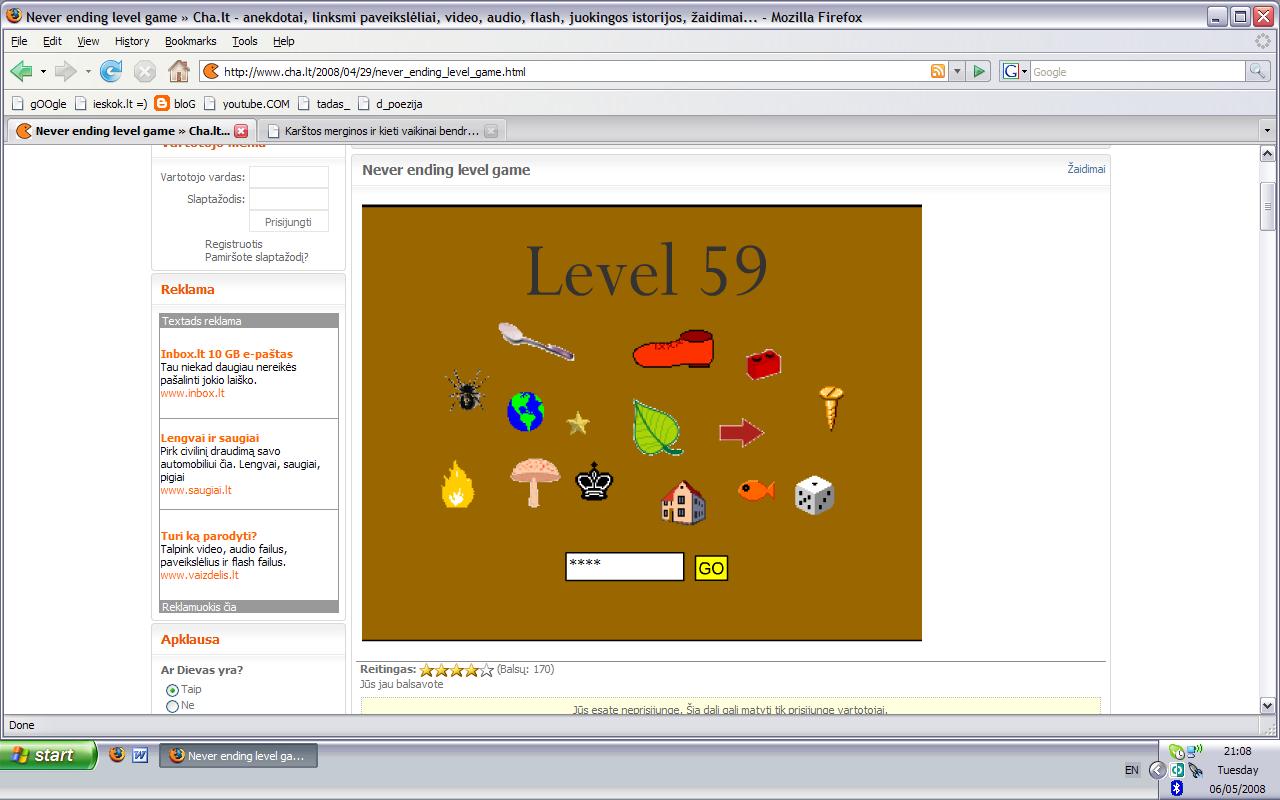
Task: Open the Pamiršote slaptažodį? link
Action: tap(256, 257)
